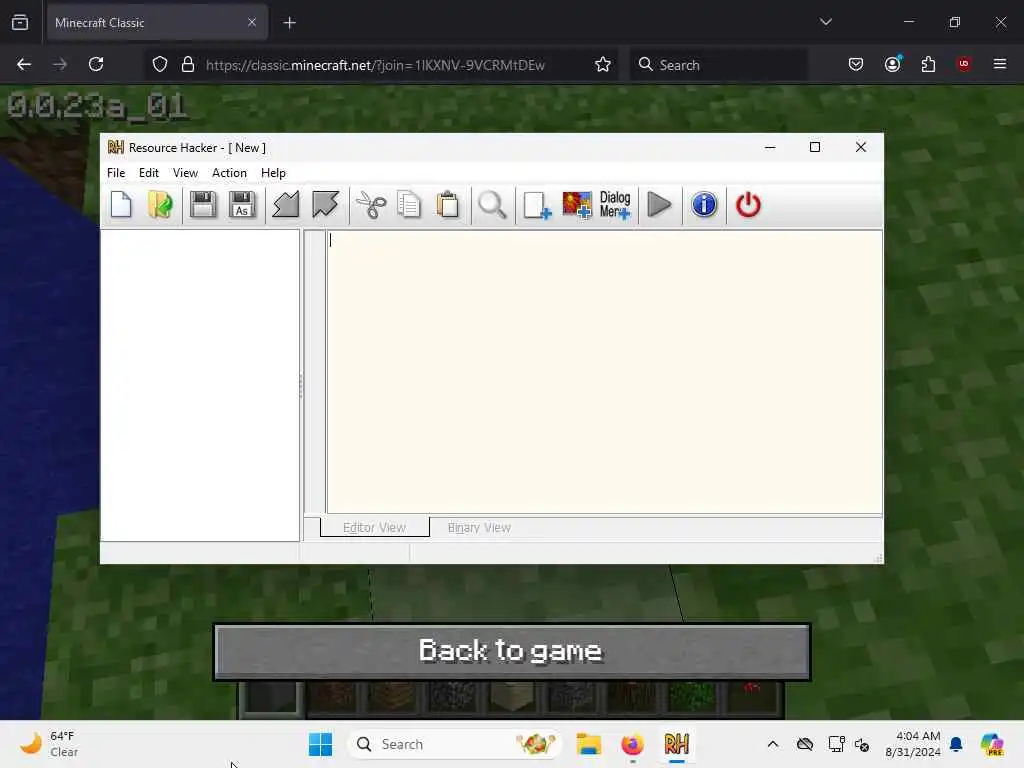Switch to the Editor View tab
The width and height of the screenshot is (1024, 768).
click(x=375, y=528)
